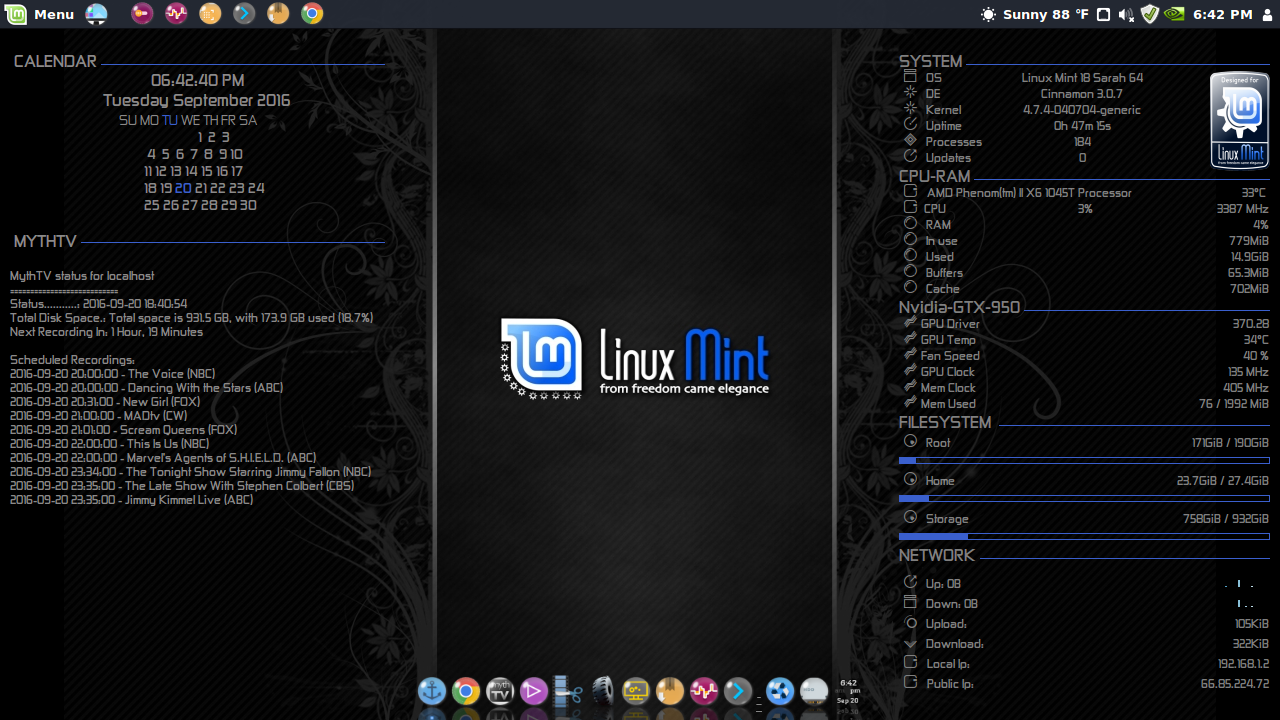Click the wired network tray icon
Image resolution: width=1280 pixels, height=720 pixels.
point(1103,14)
